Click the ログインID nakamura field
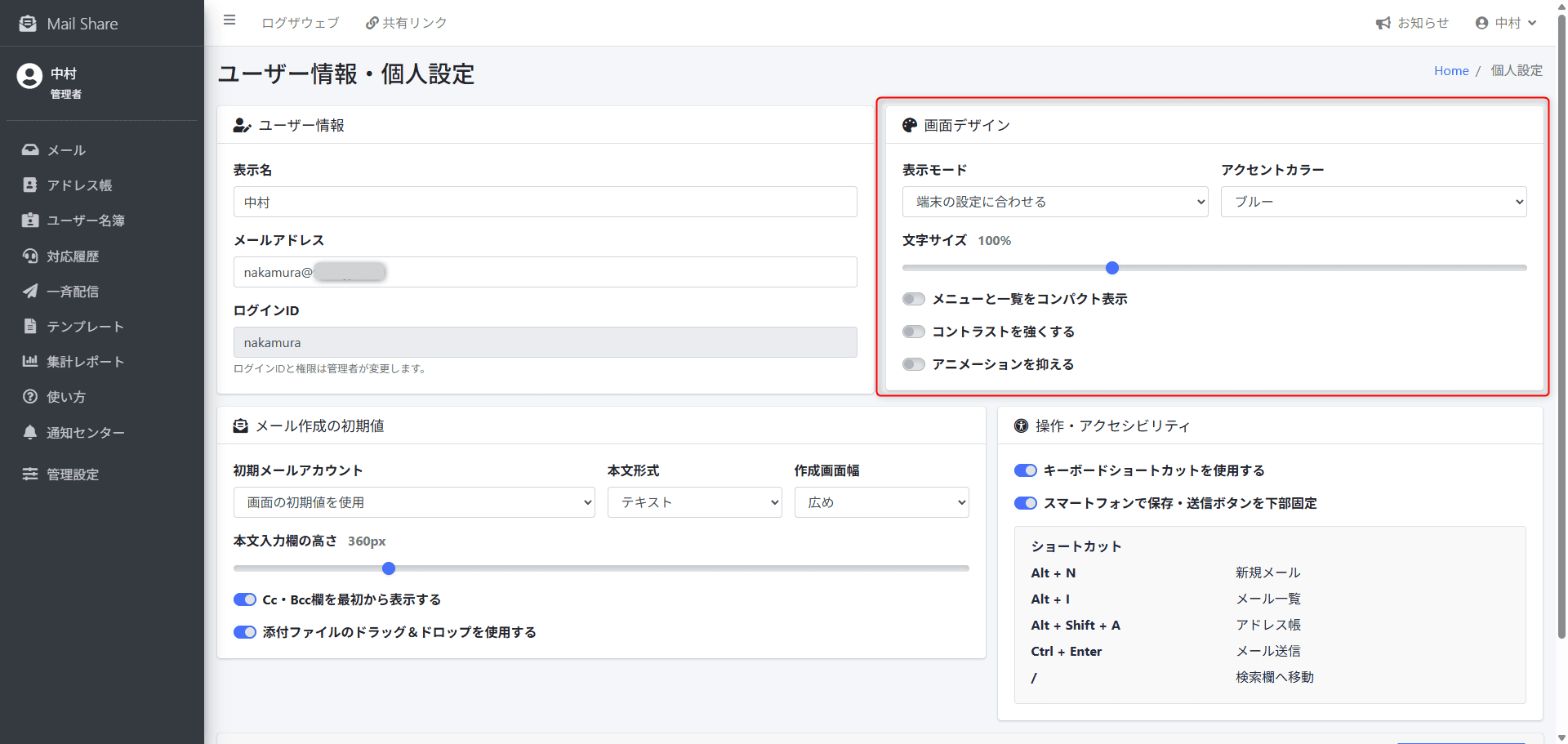Screen dimensions: 1568x744 [546, 342]
